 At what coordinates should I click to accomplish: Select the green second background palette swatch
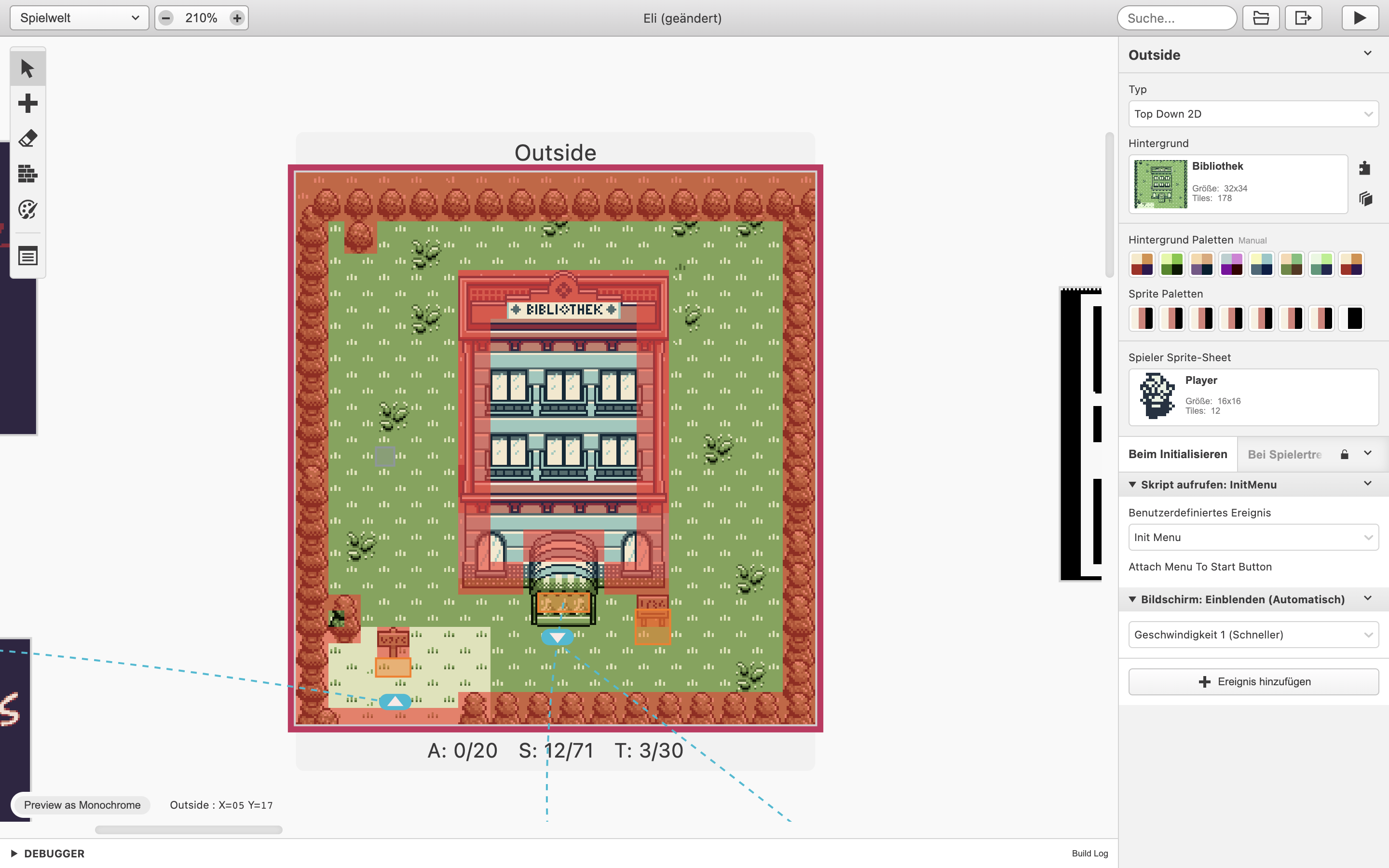pos(1171,264)
